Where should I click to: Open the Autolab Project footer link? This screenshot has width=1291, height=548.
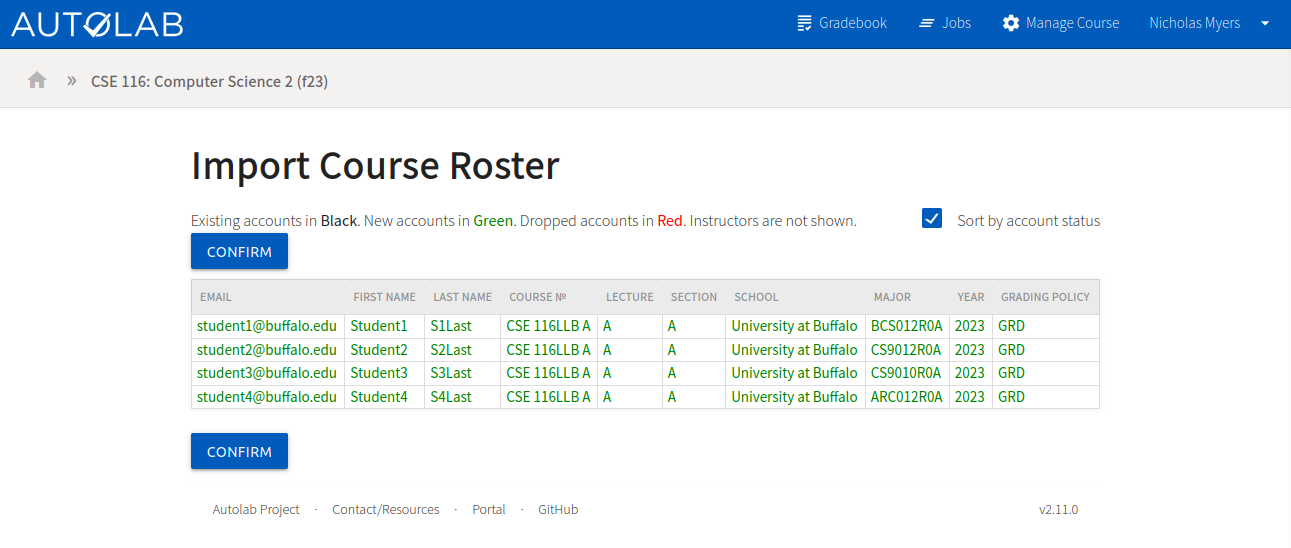[256, 509]
